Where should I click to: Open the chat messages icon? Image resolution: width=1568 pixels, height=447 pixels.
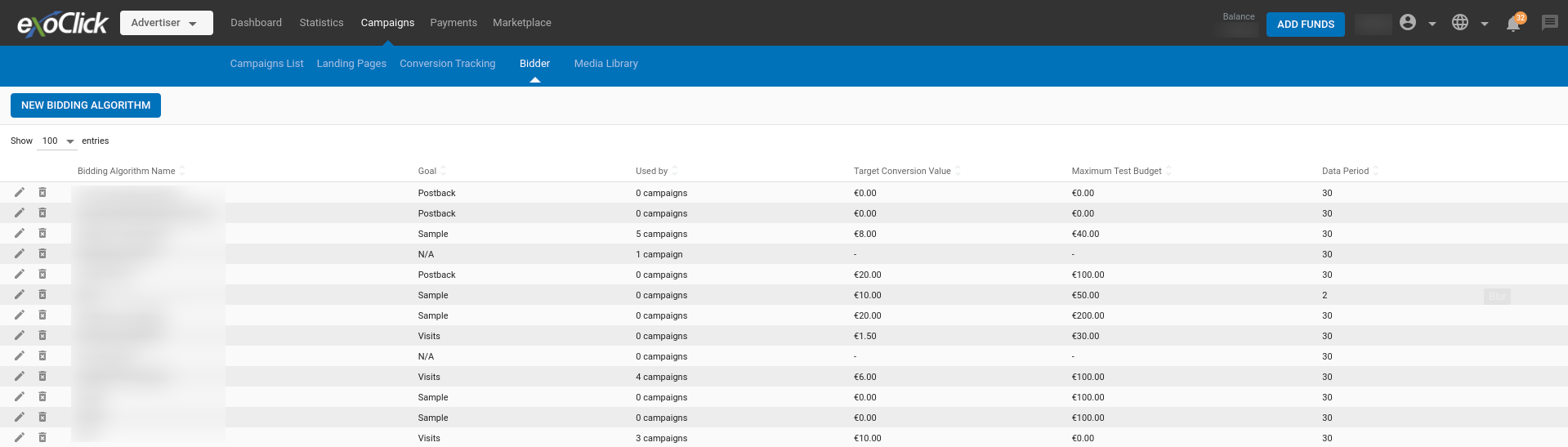tap(1549, 23)
